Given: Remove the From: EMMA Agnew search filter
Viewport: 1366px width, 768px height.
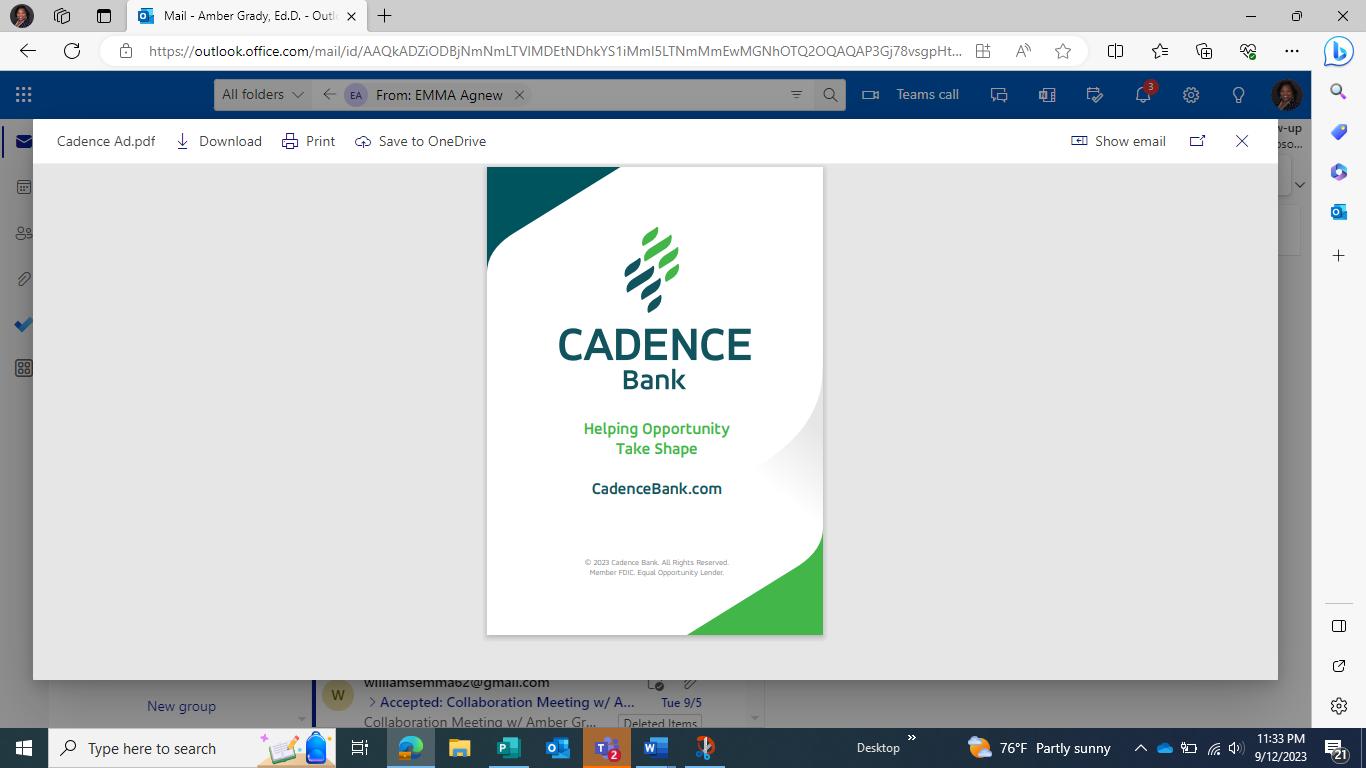Looking at the screenshot, I should 519,95.
